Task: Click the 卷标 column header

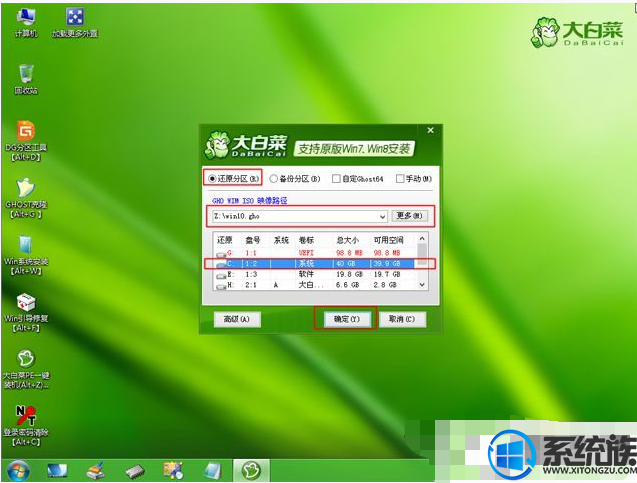Action: coord(306,240)
